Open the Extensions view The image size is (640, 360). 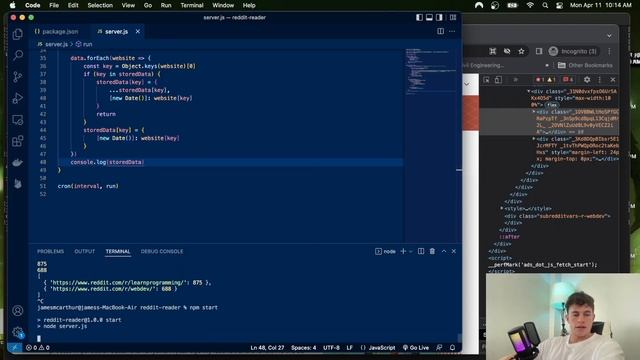pyautogui.click(x=18, y=141)
